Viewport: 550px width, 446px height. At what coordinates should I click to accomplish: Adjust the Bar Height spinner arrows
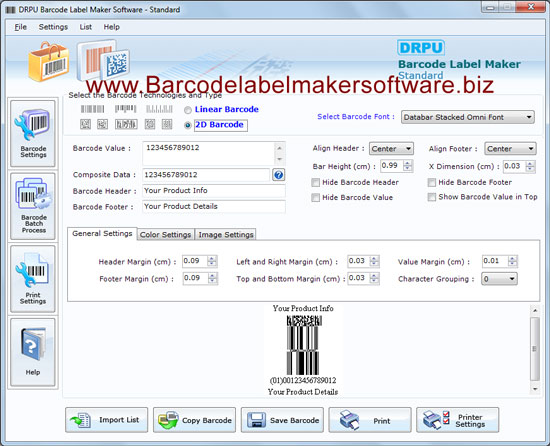tap(408, 166)
